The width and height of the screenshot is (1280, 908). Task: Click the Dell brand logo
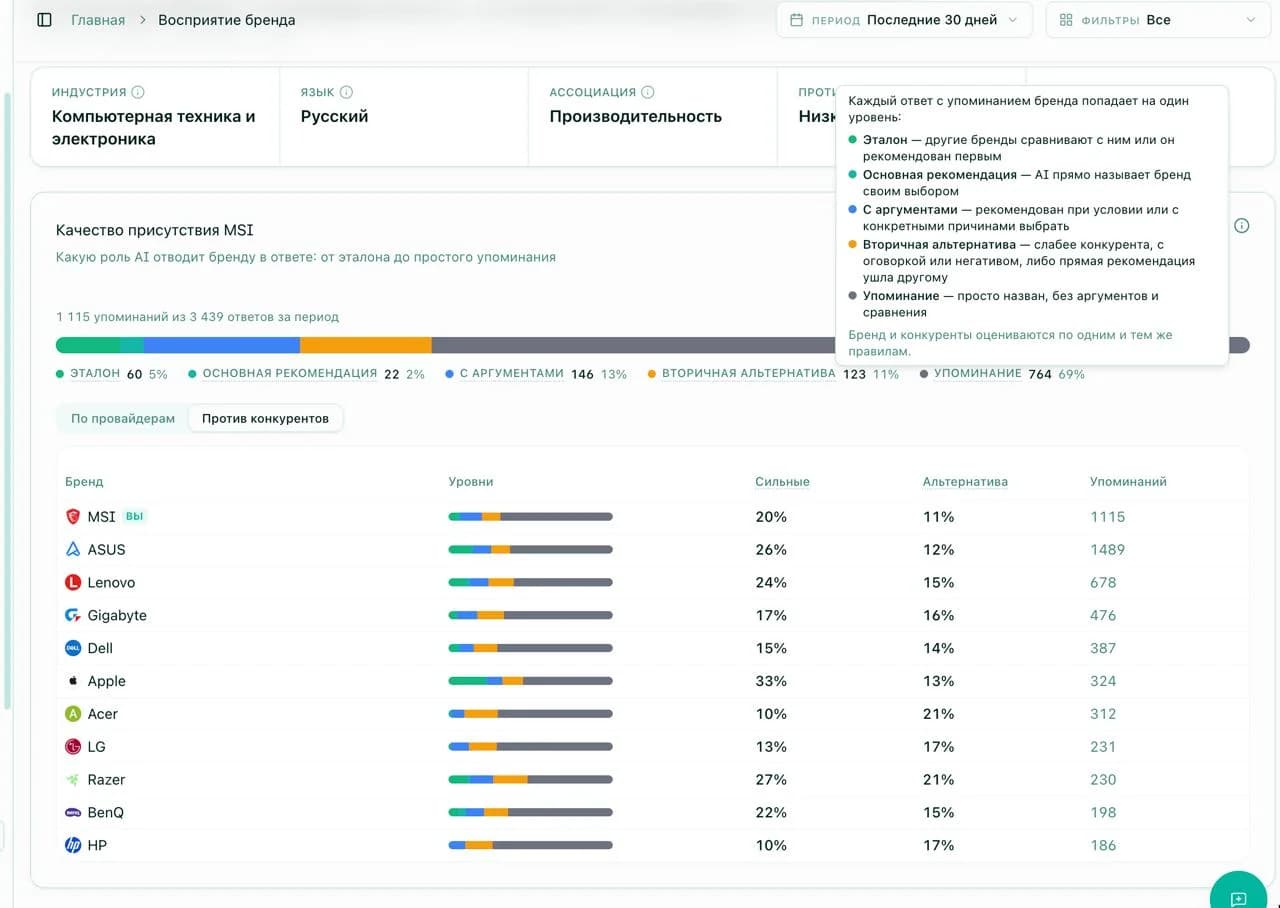point(73,648)
